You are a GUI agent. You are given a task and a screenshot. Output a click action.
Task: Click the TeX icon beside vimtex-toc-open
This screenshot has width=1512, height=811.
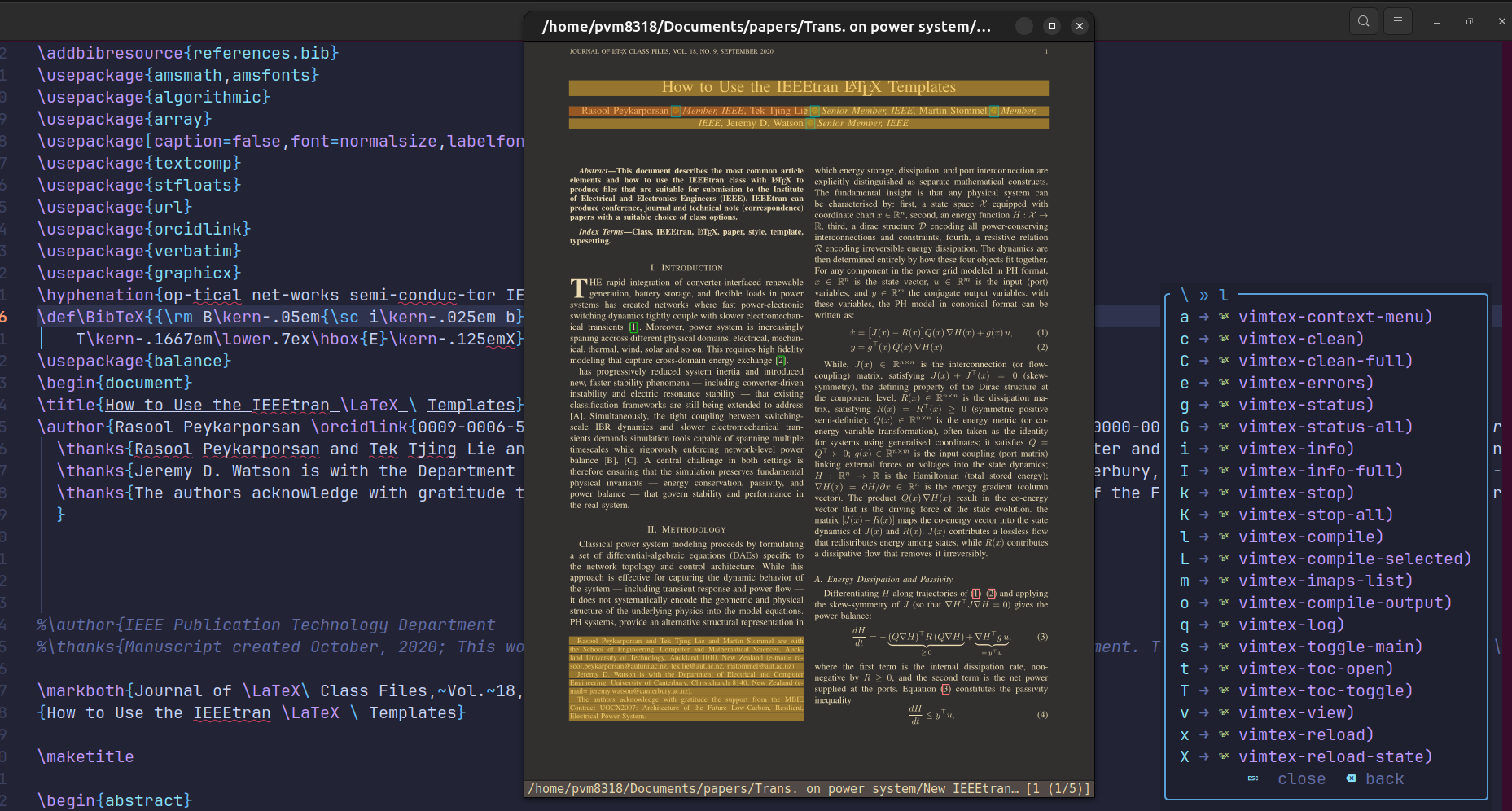1224,669
